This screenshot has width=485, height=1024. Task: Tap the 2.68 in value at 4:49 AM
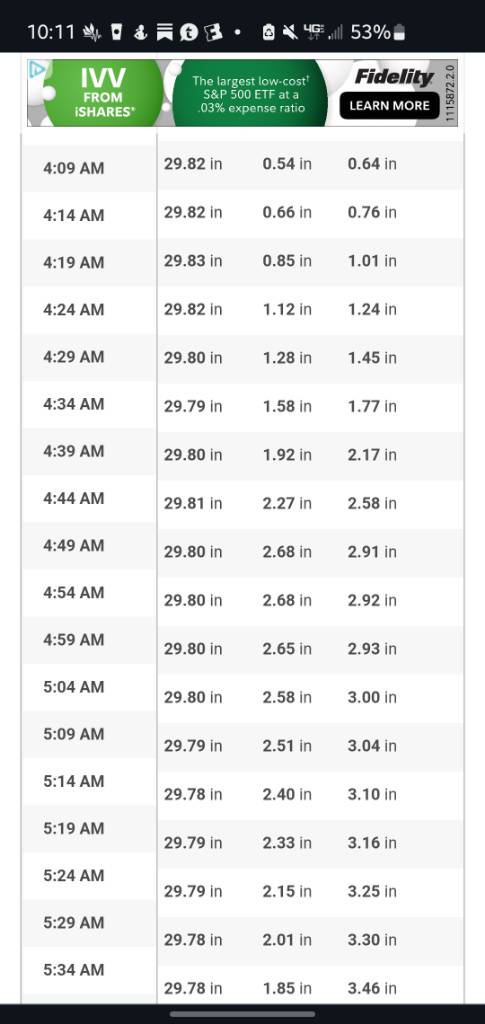tap(287, 552)
